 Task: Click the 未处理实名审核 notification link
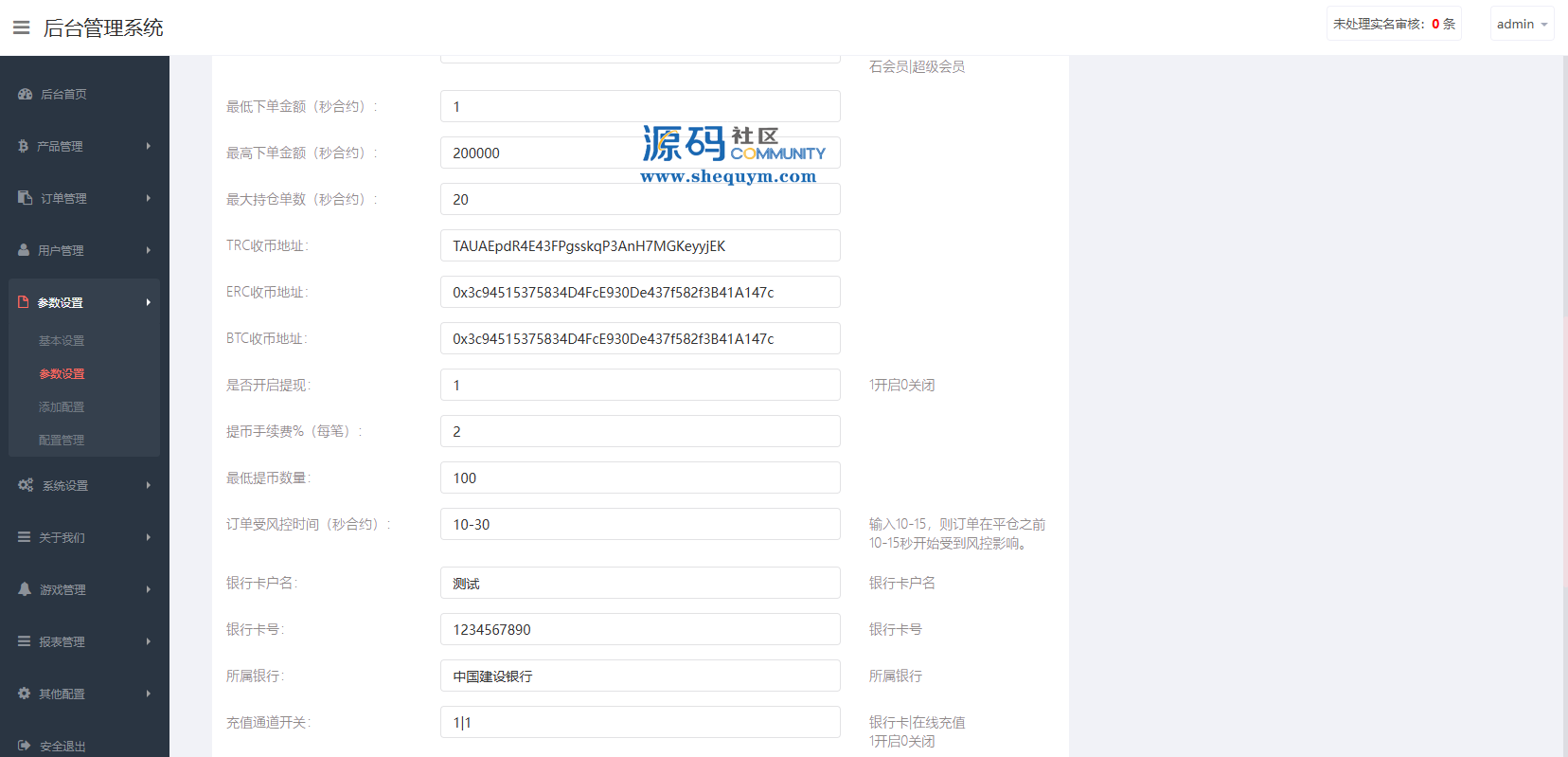pyautogui.click(x=1393, y=25)
